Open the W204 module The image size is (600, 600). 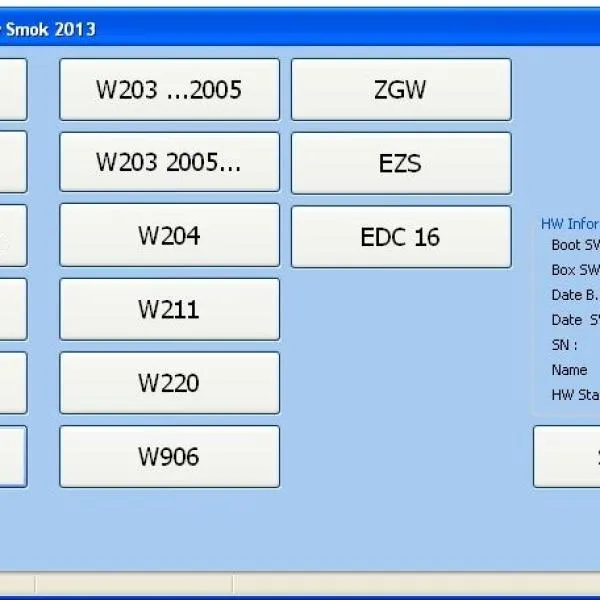pos(169,236)
